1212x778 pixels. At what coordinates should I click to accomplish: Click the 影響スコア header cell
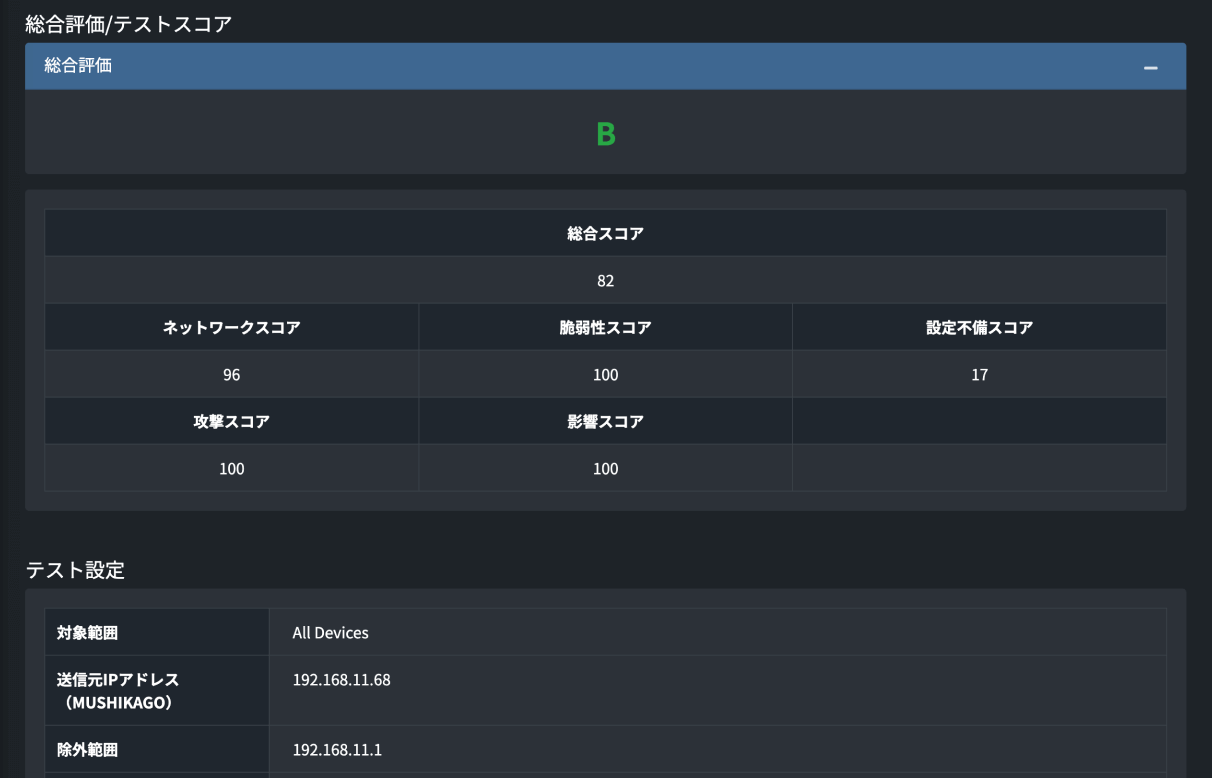pyautogui.click(x=604, y=421)
